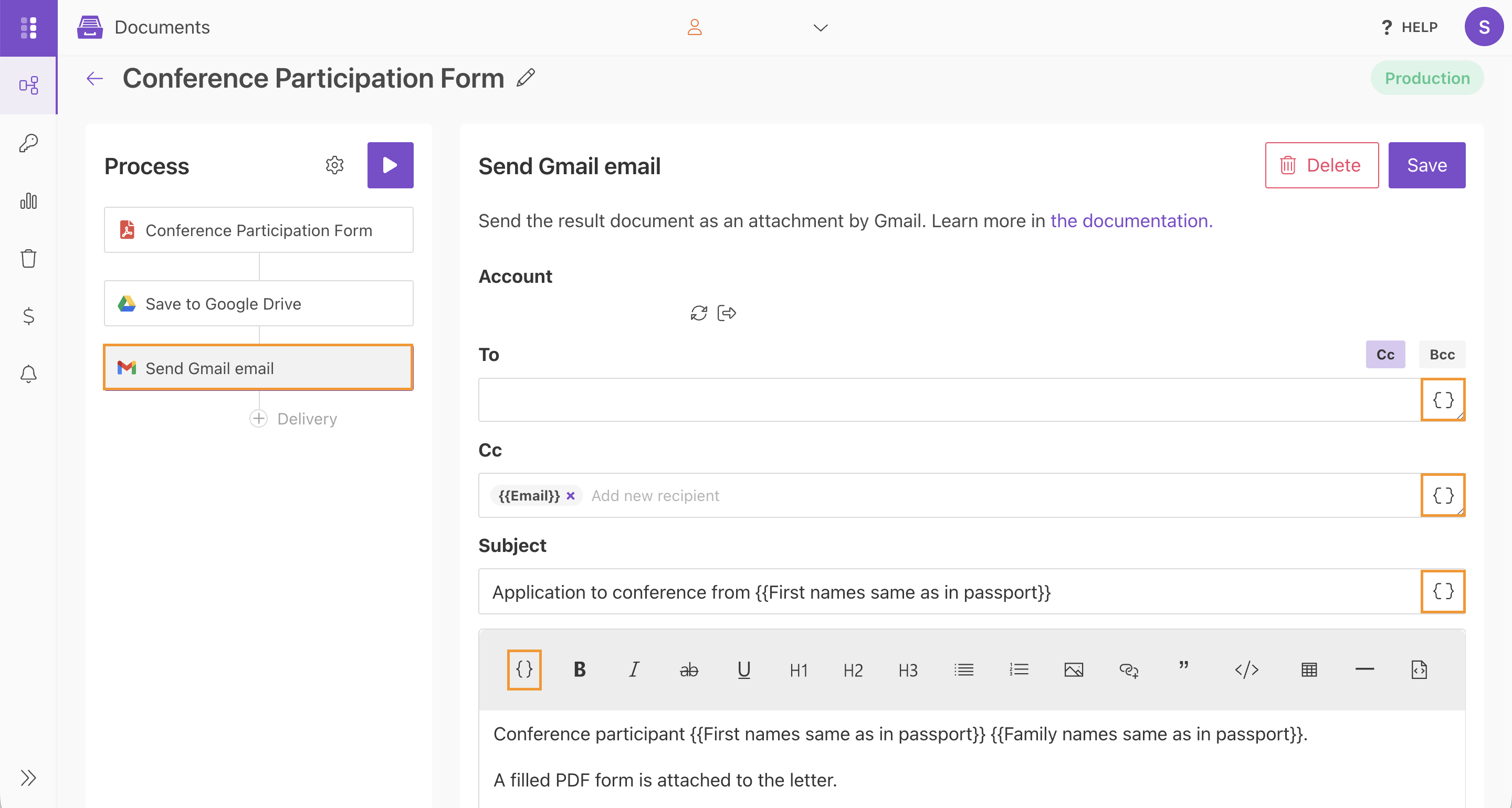1512x808 pixels.
Task: Toggle underline formatting
Action: 744,669
